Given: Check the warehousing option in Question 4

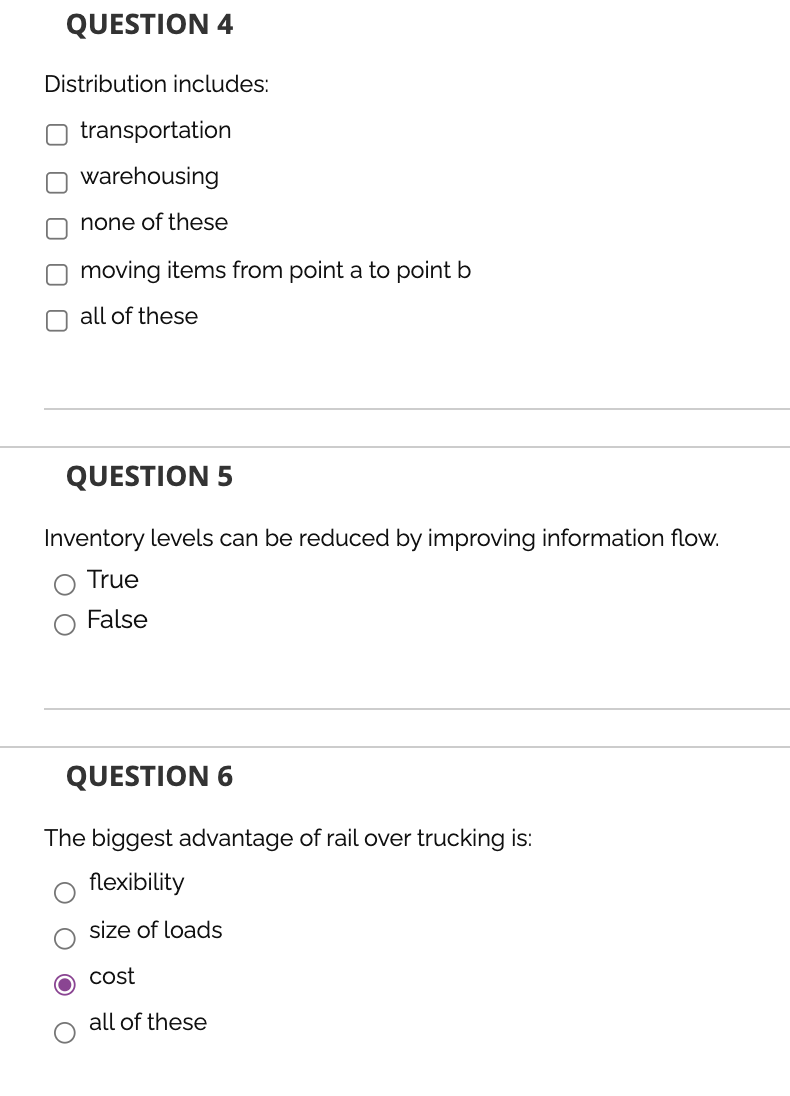Looking at the screenshot, I should (56, 181).
